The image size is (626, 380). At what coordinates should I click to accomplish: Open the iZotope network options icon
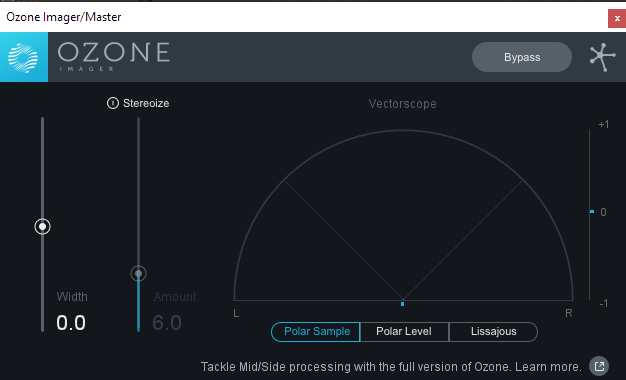602,57
